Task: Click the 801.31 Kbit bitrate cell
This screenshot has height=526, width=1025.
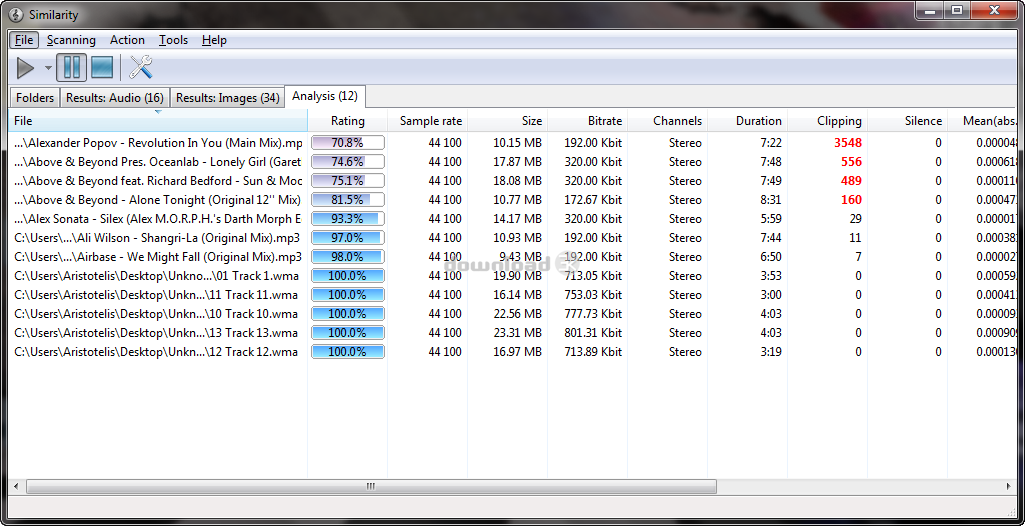Action: tap(593, 333)
